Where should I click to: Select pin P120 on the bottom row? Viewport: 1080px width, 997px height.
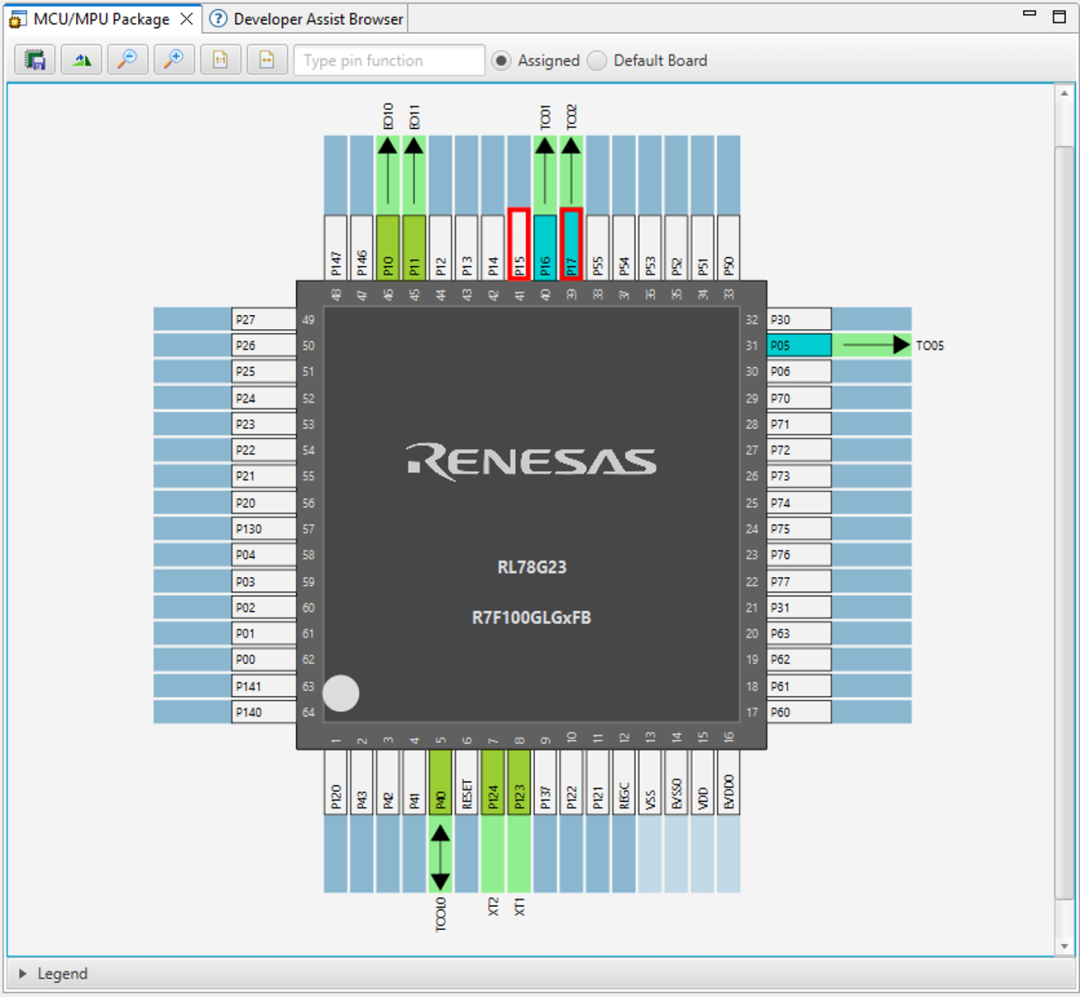(x=335, y=782)
